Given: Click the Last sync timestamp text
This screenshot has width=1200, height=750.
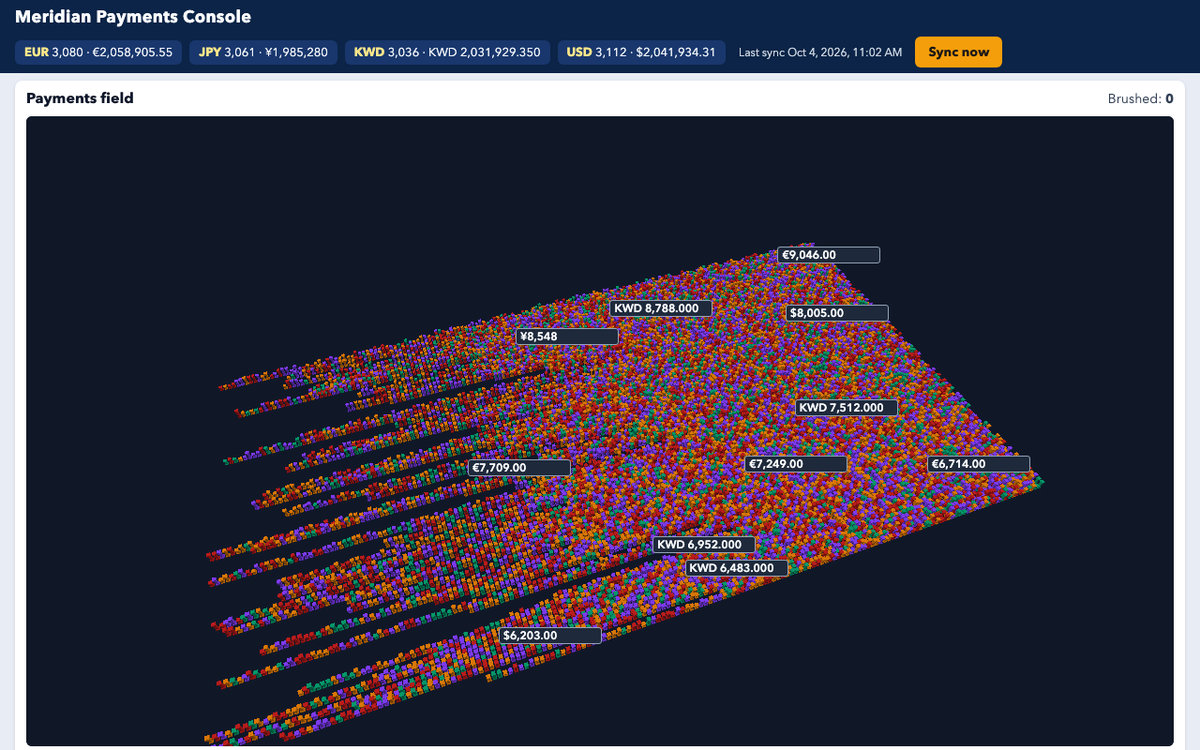Looking at the screenshot, I should [820, 52].
